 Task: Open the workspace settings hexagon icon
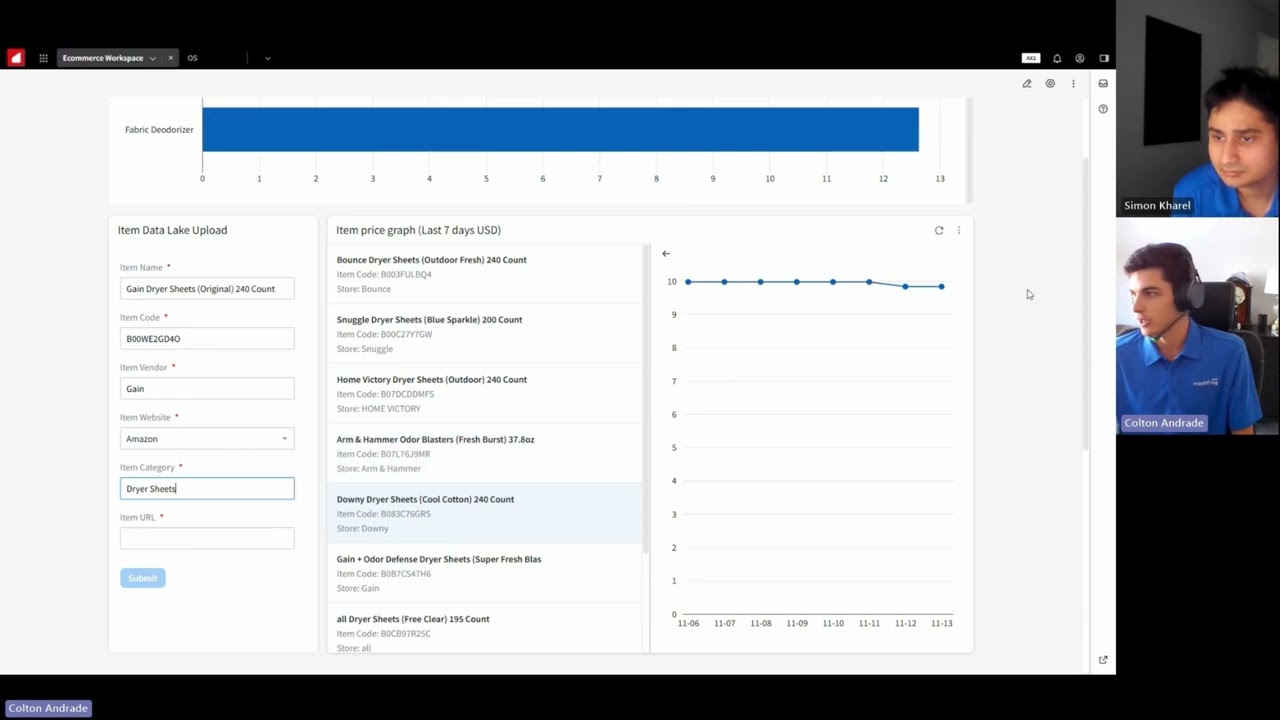point(1050,84)
